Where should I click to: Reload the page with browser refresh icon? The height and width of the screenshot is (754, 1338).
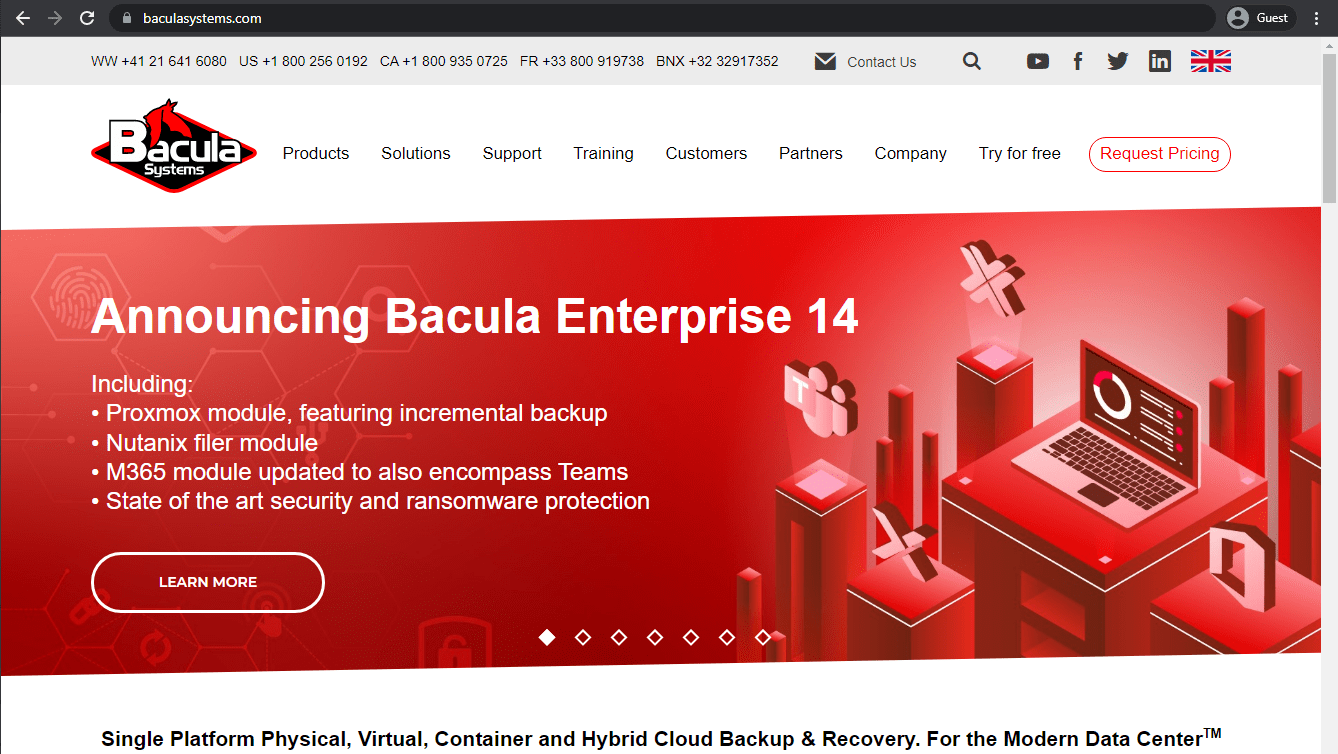click(x=87, y=18)
